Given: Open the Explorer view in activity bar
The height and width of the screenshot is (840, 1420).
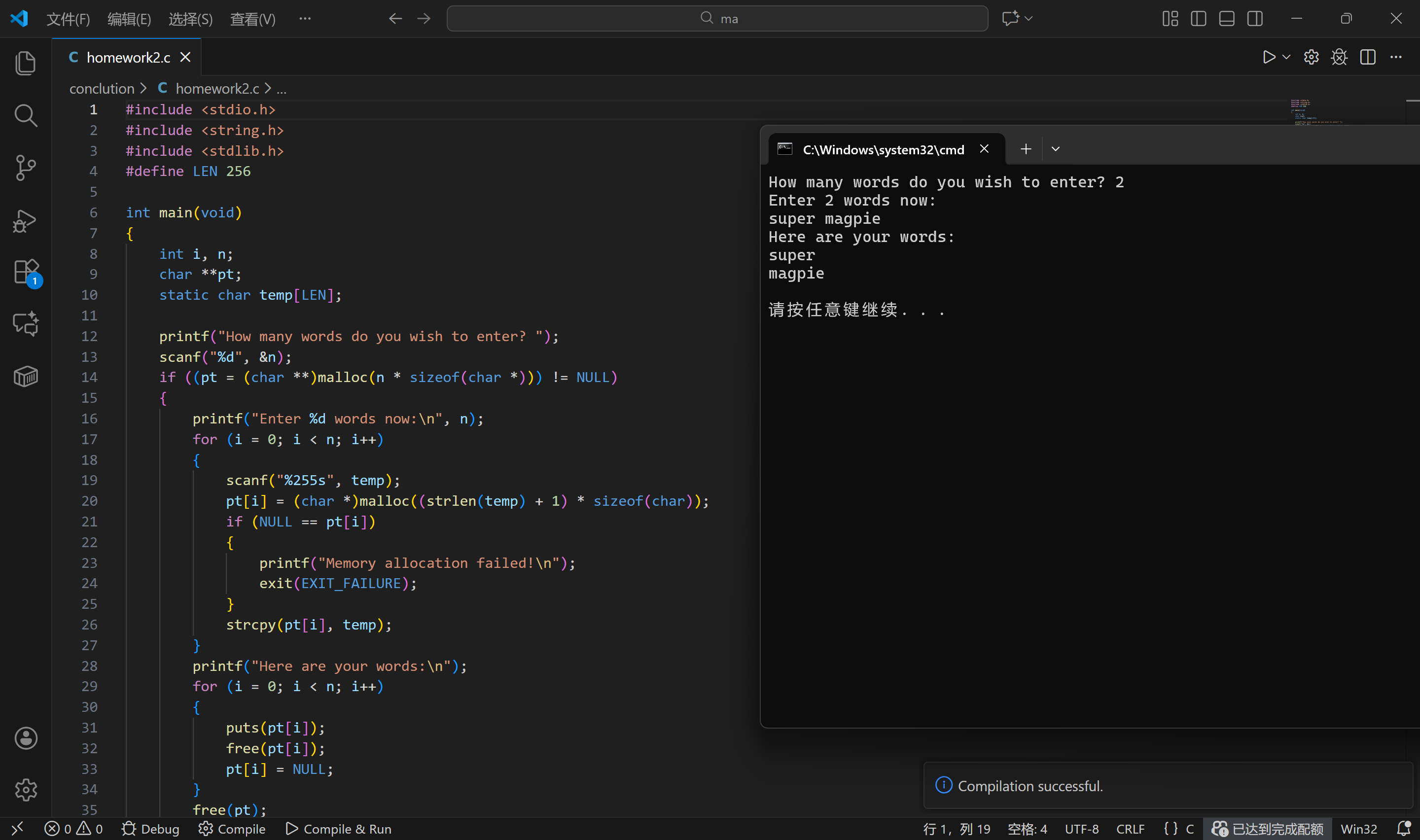Looking at the screenshot, I should (26, 63).
